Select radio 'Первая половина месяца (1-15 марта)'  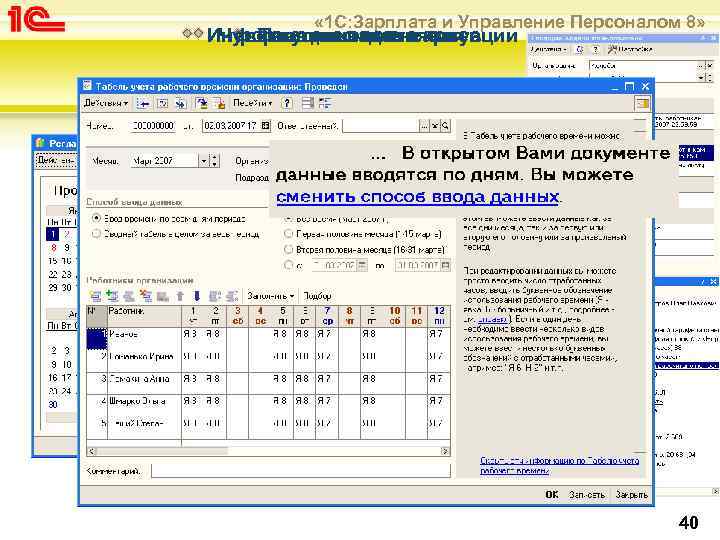[x=288, y=234]
